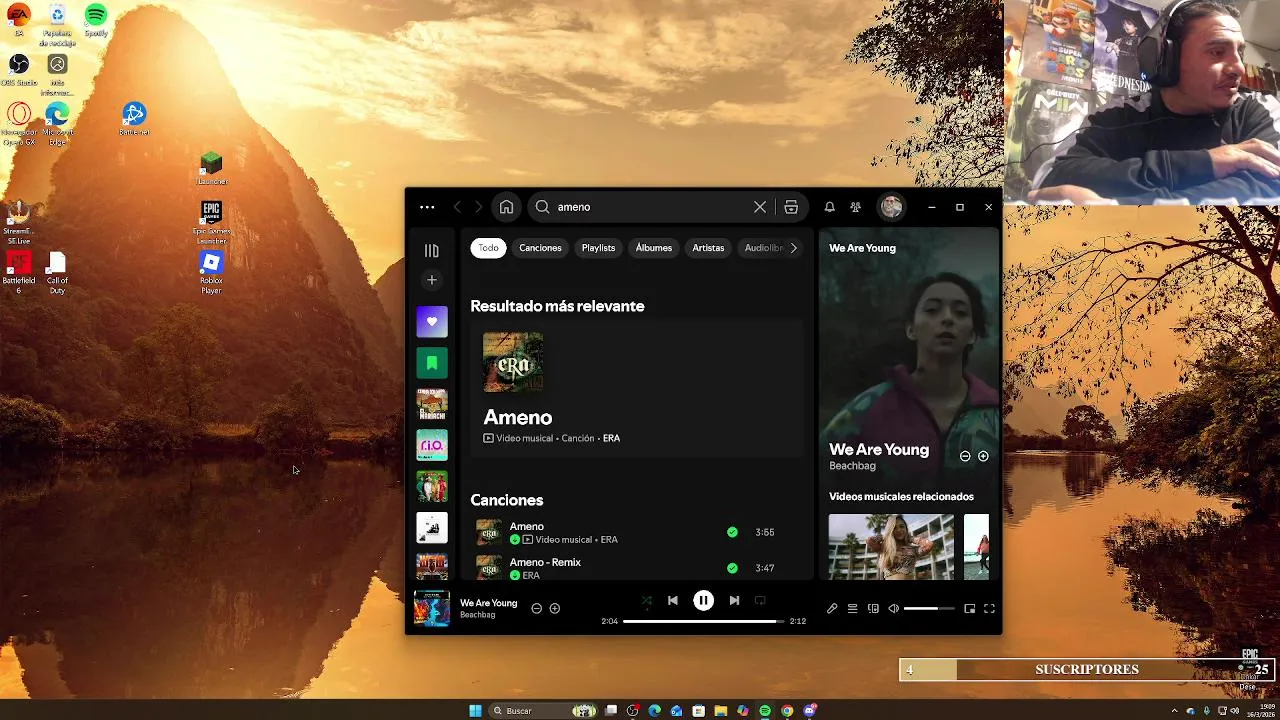Filter results by Artistas
Viewport: 1280px width, 720px height.
point(708,248)
